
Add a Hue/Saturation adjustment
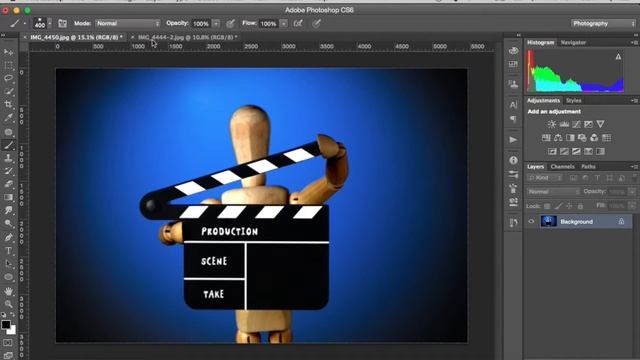546,138
